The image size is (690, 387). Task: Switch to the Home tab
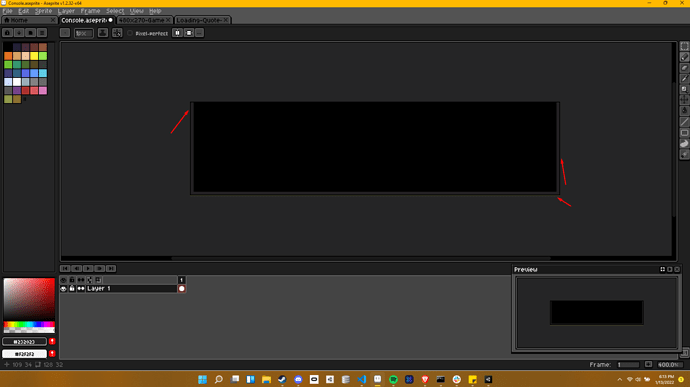click(29, 20)
